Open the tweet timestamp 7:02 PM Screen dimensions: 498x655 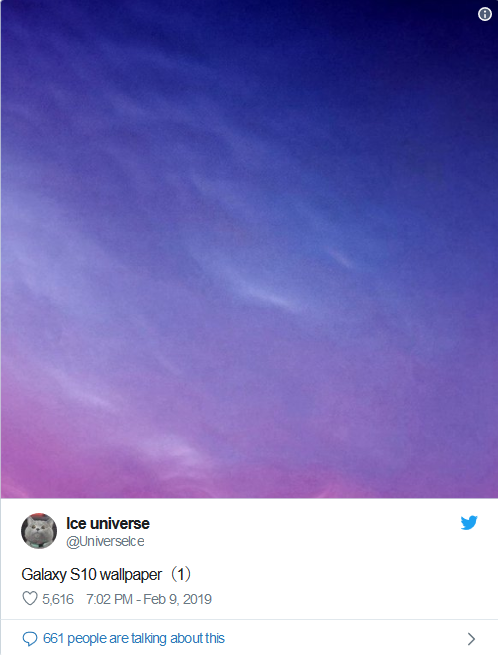[109, 599]
